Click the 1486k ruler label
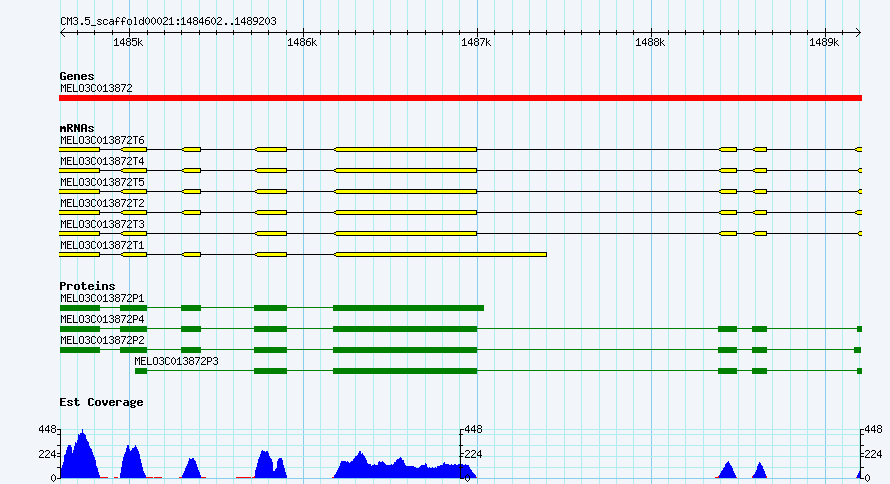 pyautogui.click(x=302, y=42)
